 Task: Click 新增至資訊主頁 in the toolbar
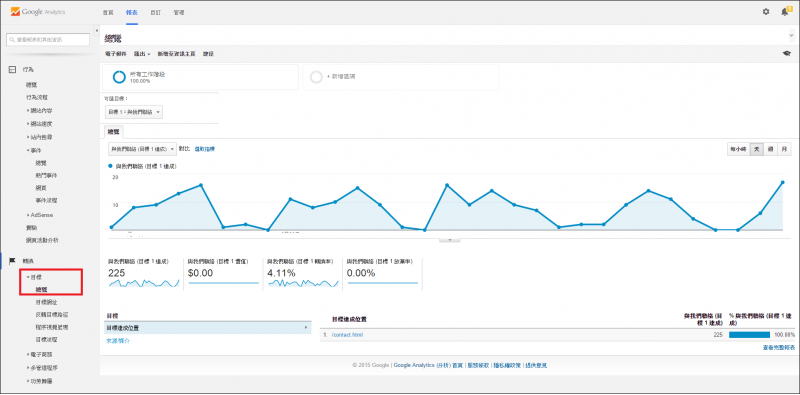pyautogui.click(x=177, y=54)
